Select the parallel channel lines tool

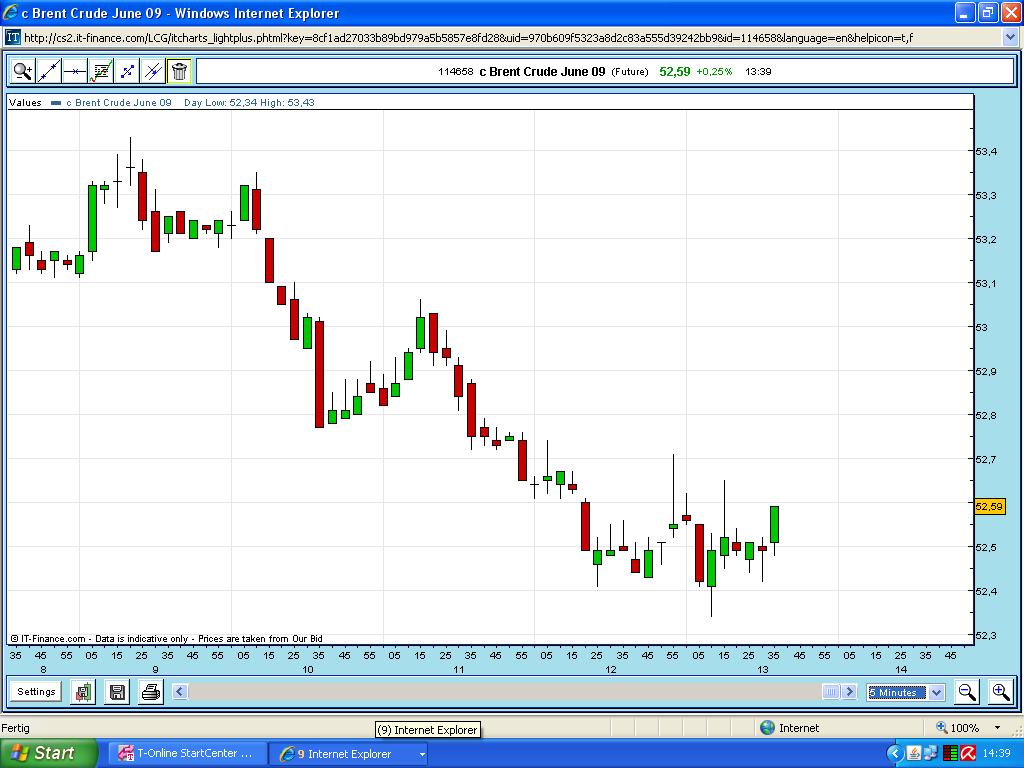(x=153, y=71)
